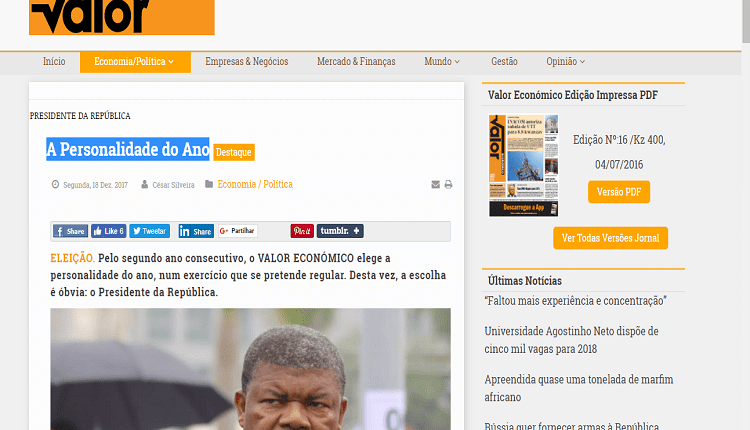Go to Empresas & Negócios section
This screenshot has height=430, width=750.
click(x=246, y=62)
